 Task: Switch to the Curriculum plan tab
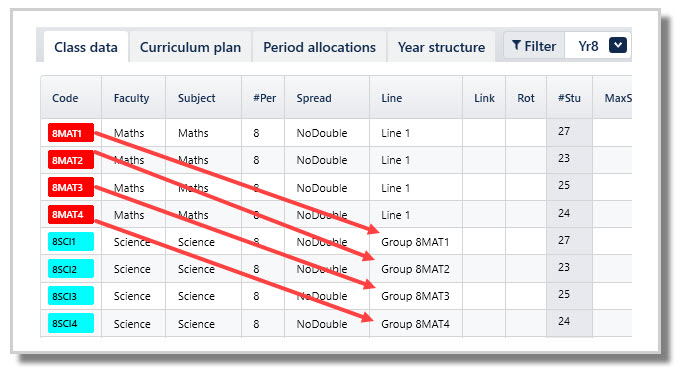191,47
